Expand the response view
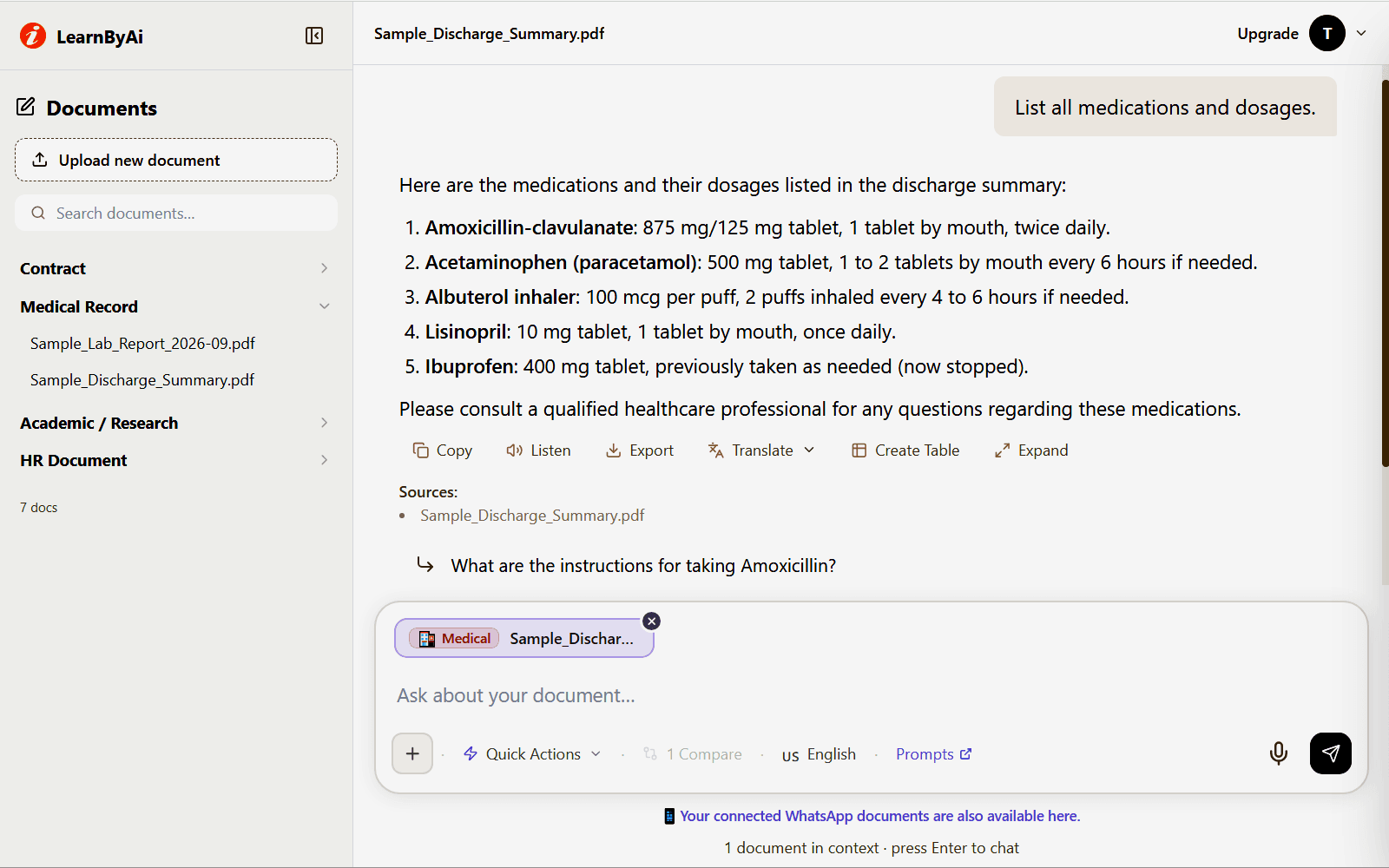The image size is (1389, 868). (1030, 450)
